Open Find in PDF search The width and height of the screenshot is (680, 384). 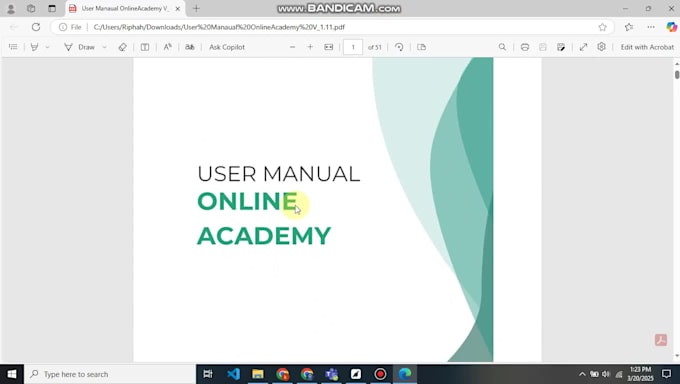(x=502, y=47)
